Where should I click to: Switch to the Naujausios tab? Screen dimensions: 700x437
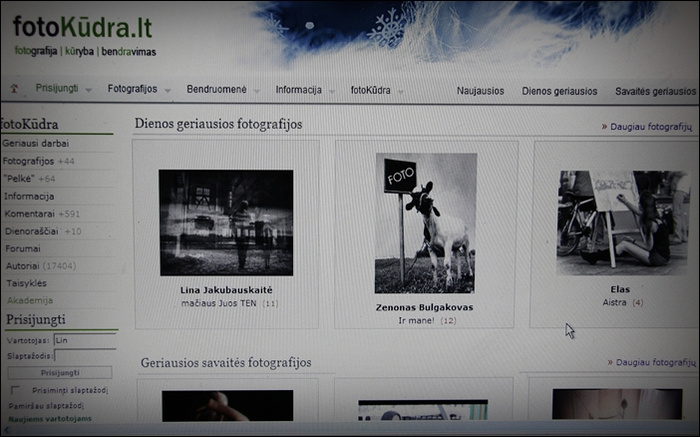(480, 91)
